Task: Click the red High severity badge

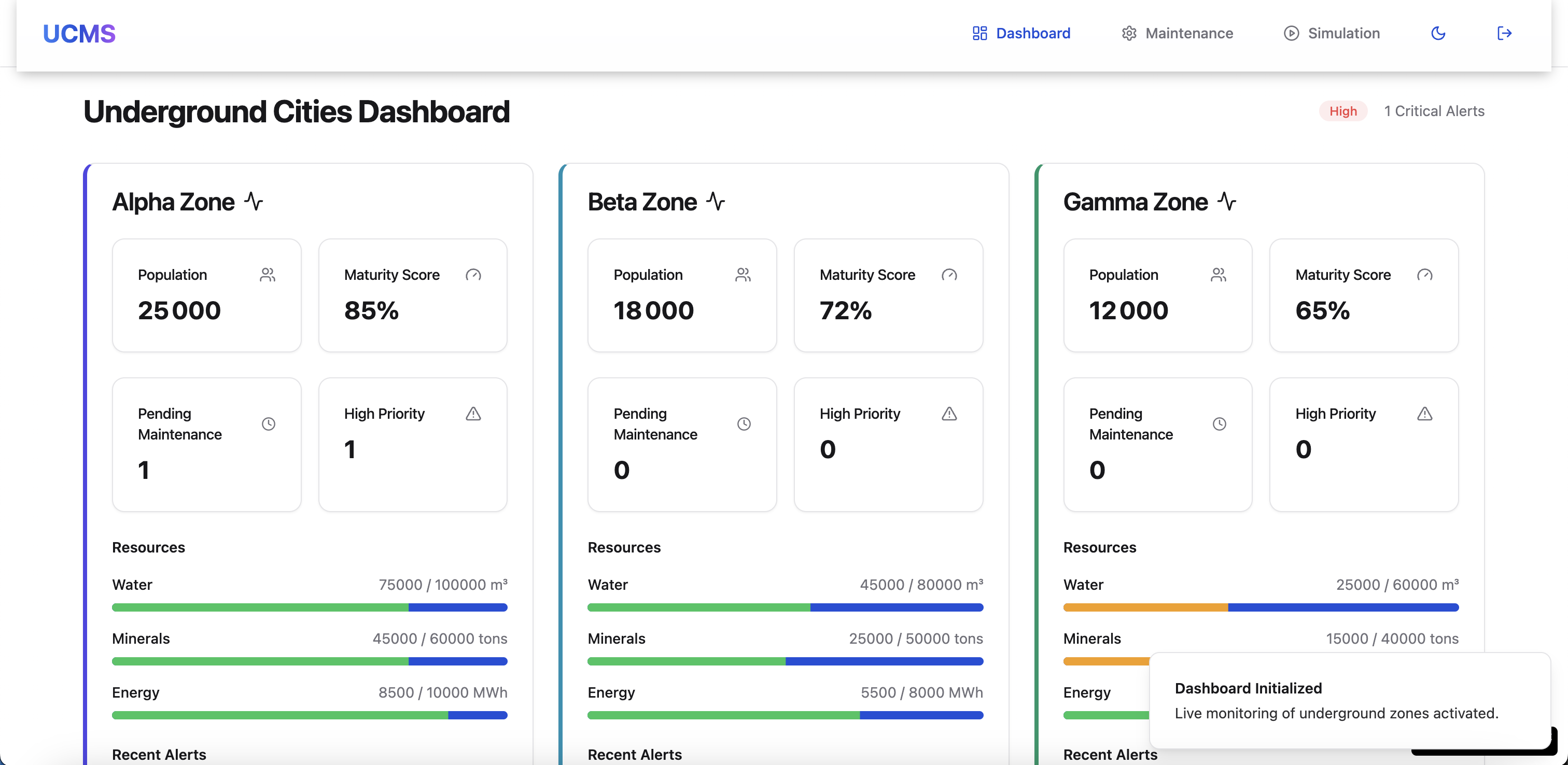Action: [1343, 111]
